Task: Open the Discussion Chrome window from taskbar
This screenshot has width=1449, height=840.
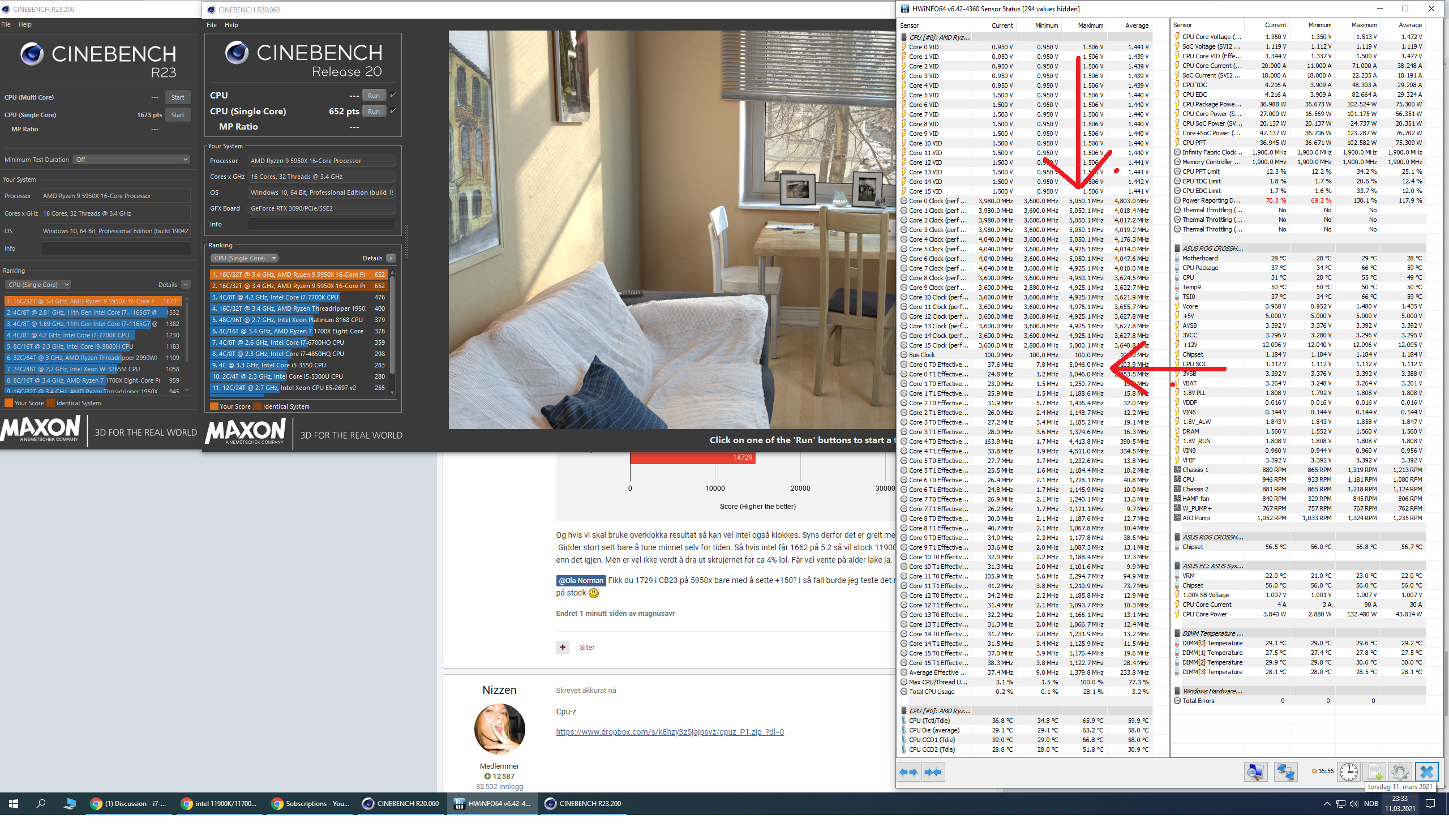Action: click(129, 803)
